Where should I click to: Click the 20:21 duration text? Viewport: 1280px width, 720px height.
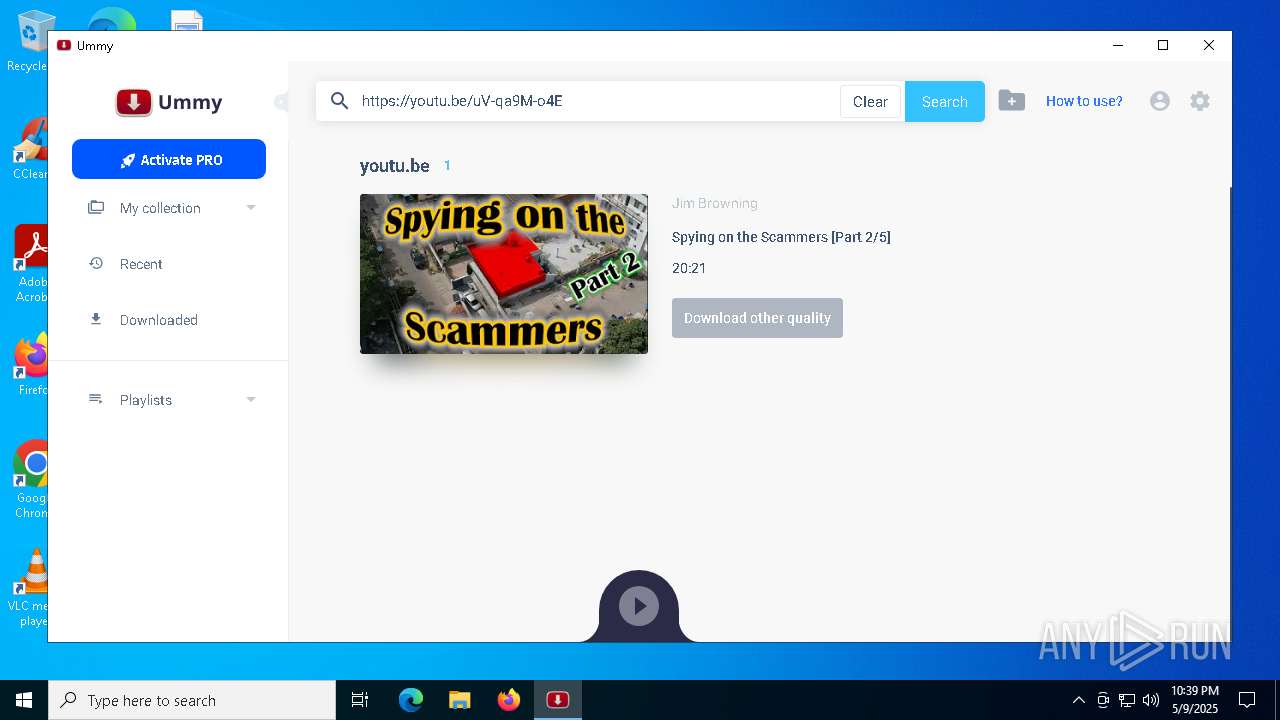[x=689, y=268]
